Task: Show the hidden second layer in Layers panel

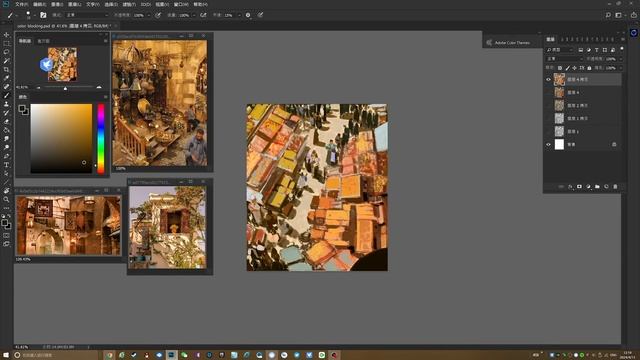Action: point(549,93)
